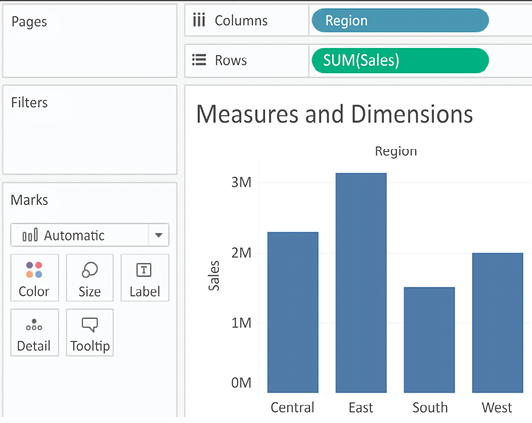Click the bar chart icon in mark type selector
This screenshot has width=532, height=423.
pyautogui.click(x=30, y=235)
